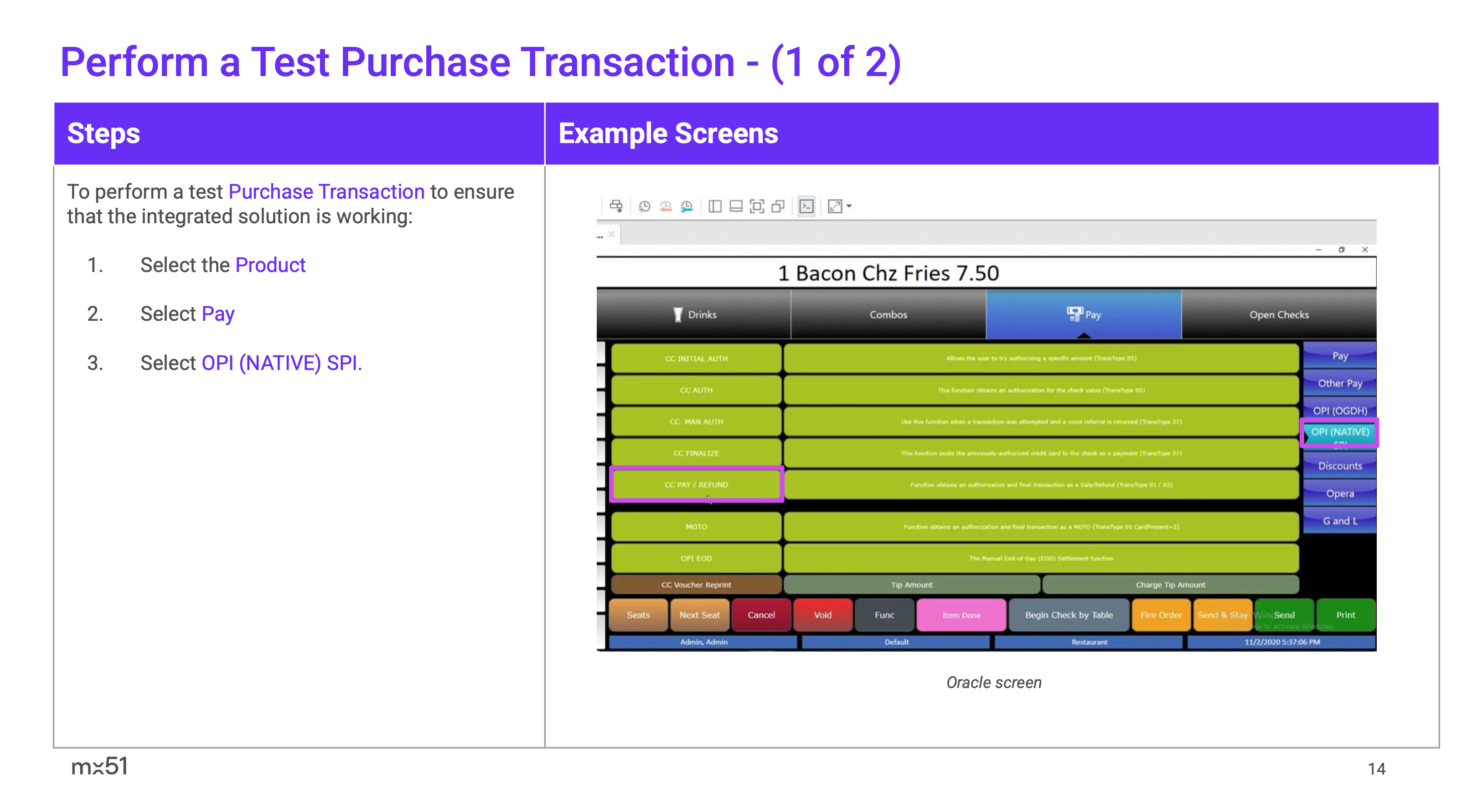
Task: Toggle the console view terminal icon
Action: point(806,206)
